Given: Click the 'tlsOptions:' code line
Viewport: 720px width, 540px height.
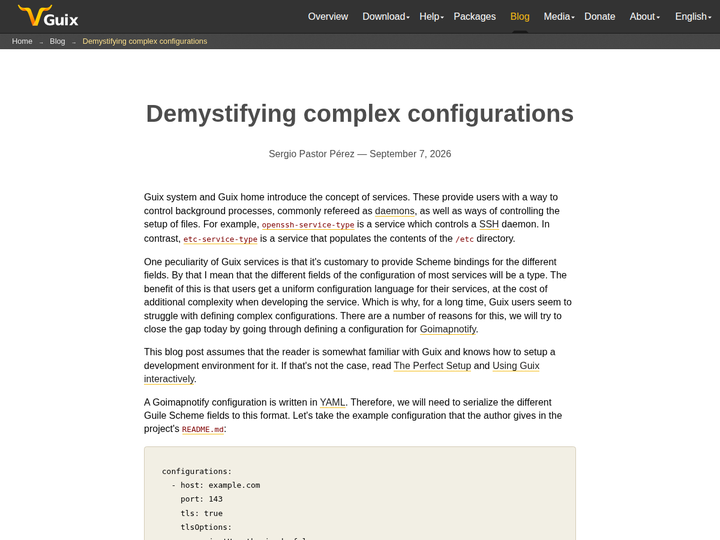Looking at the screenshot, I should point(206,527).
